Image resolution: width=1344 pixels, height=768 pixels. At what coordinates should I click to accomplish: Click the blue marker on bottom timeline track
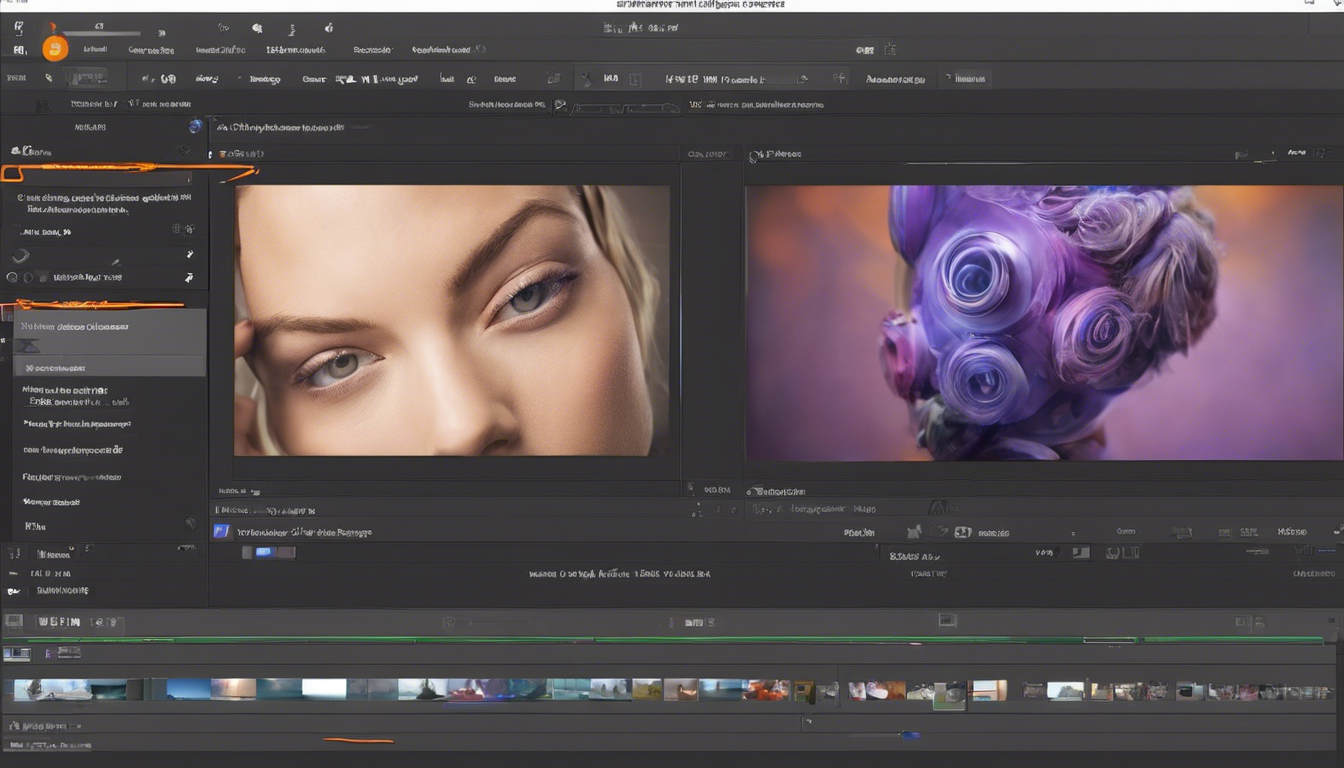point(909,735)
